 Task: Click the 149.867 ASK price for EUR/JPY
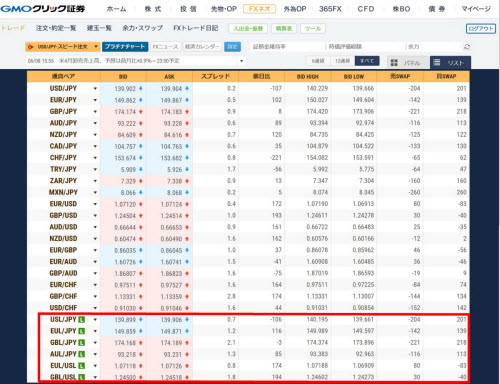(171, 100)
